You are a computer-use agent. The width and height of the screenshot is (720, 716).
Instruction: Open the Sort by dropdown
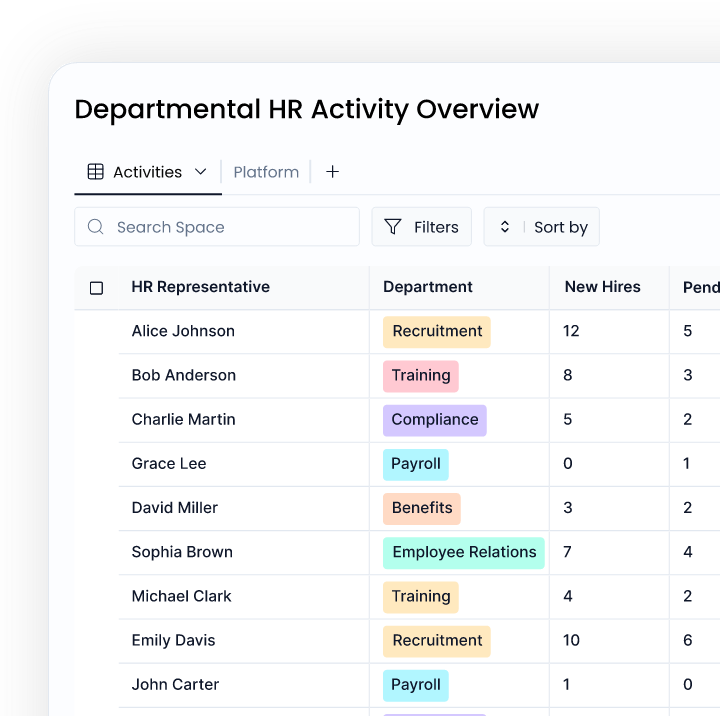coord(541,227)
